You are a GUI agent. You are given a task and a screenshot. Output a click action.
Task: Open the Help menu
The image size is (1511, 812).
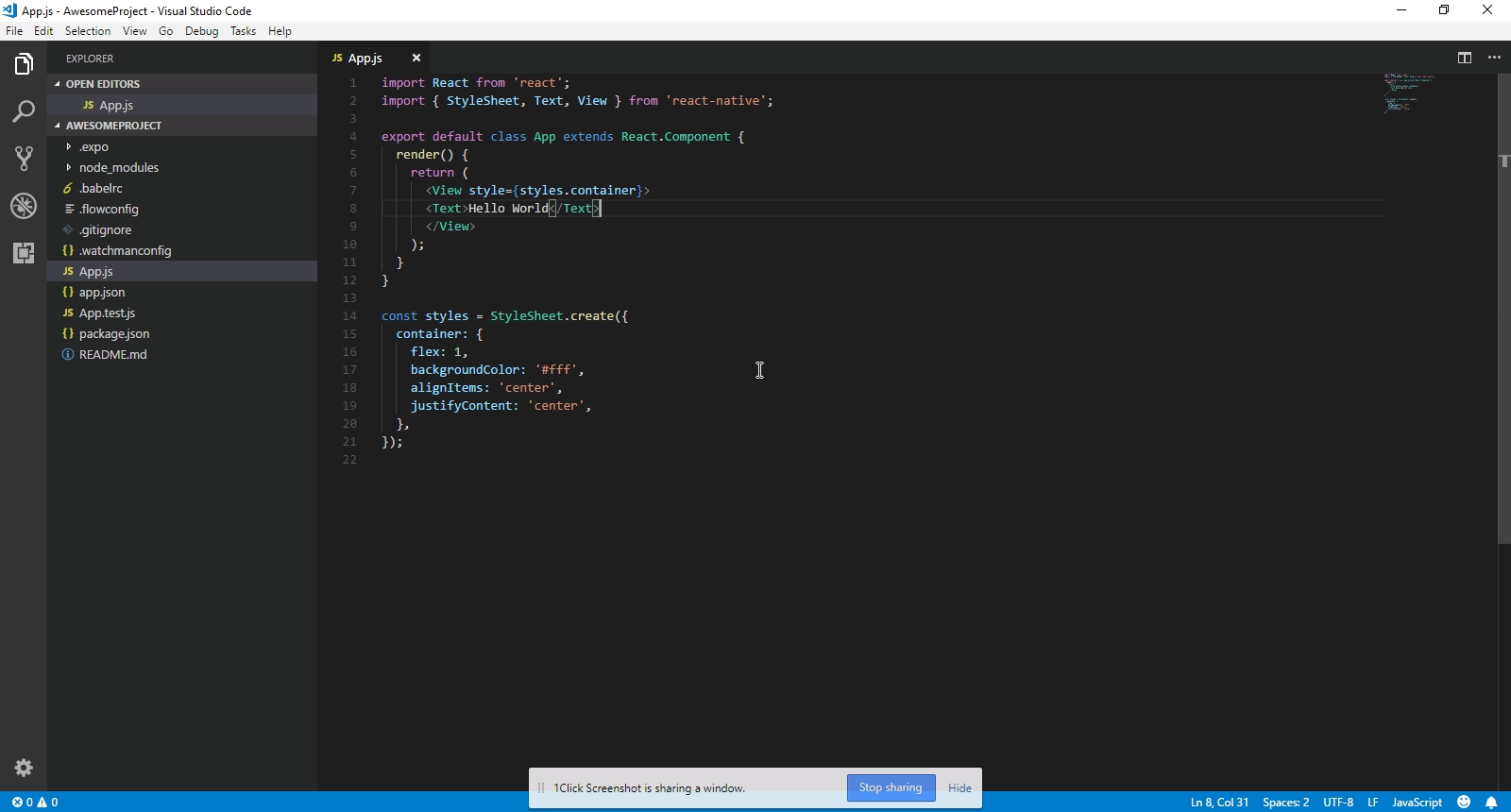[x=280, y=31]
